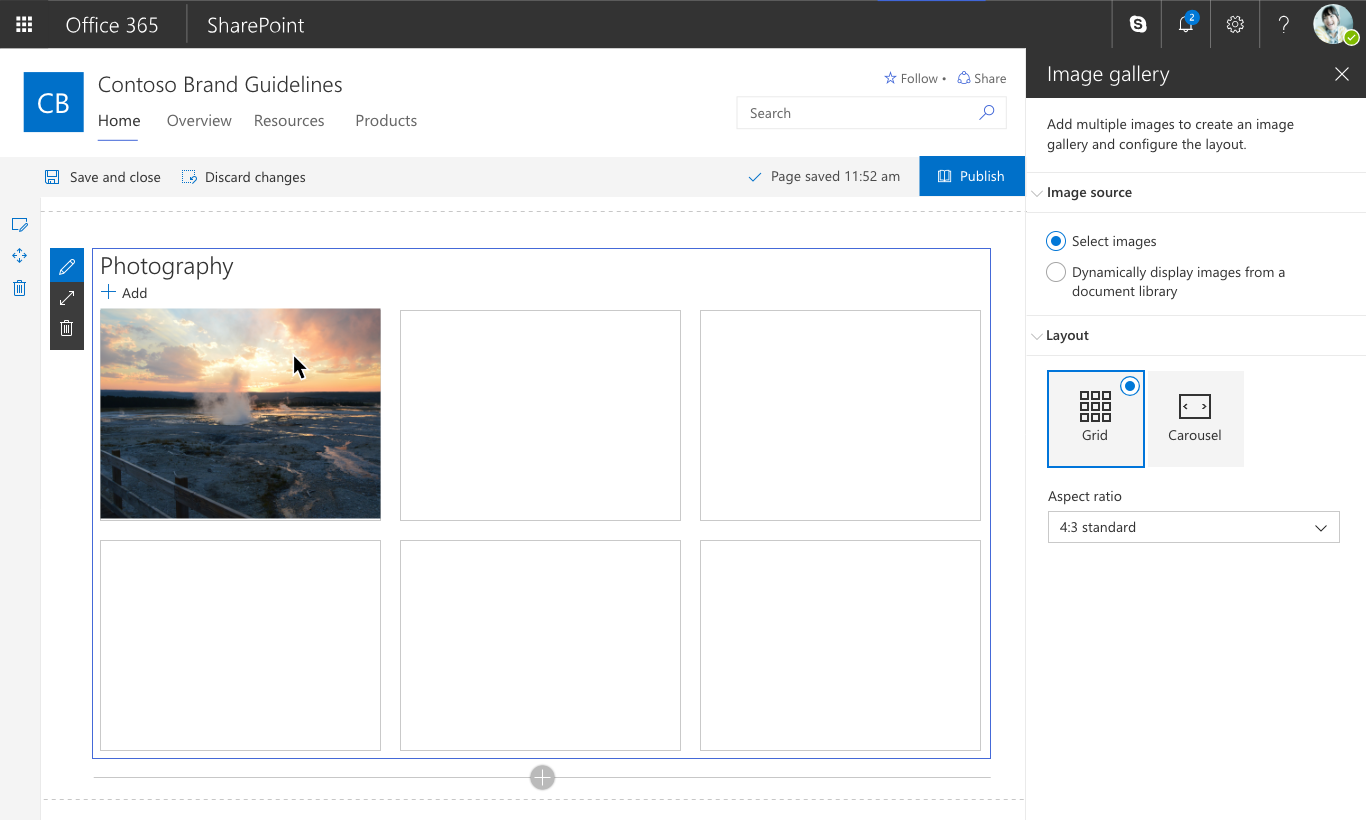Click the Follow star icon
Image resolution: width=1366 pixels, height=820 pixels.
coord(890,78)
